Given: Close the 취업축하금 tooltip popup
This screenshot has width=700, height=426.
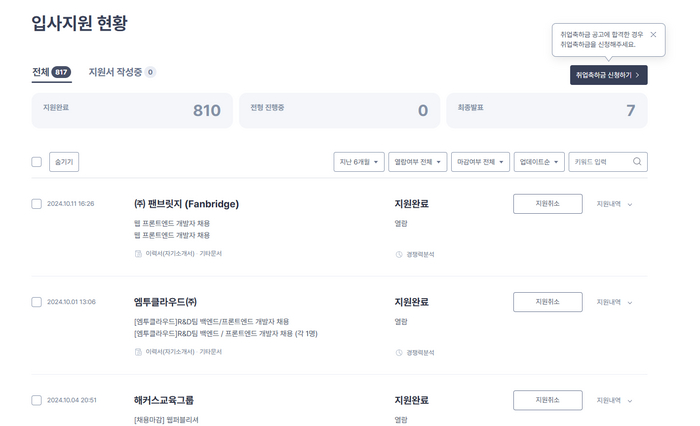Looking at the screenshot, I should point(653,34).
